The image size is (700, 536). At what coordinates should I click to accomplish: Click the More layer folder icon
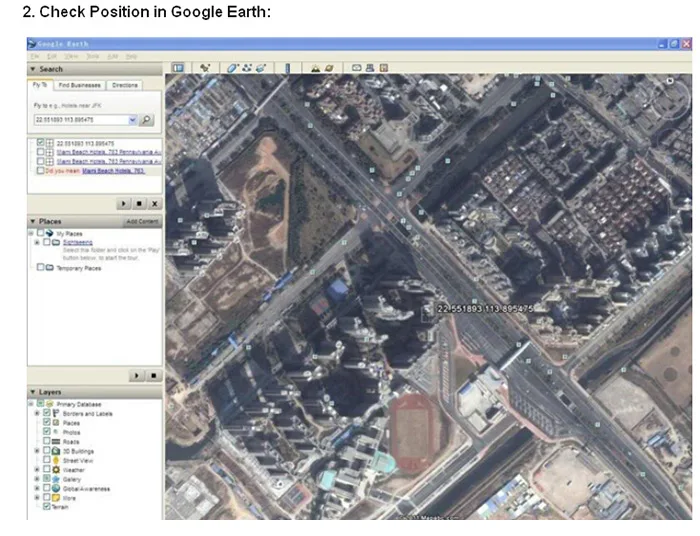coord(56,498)
